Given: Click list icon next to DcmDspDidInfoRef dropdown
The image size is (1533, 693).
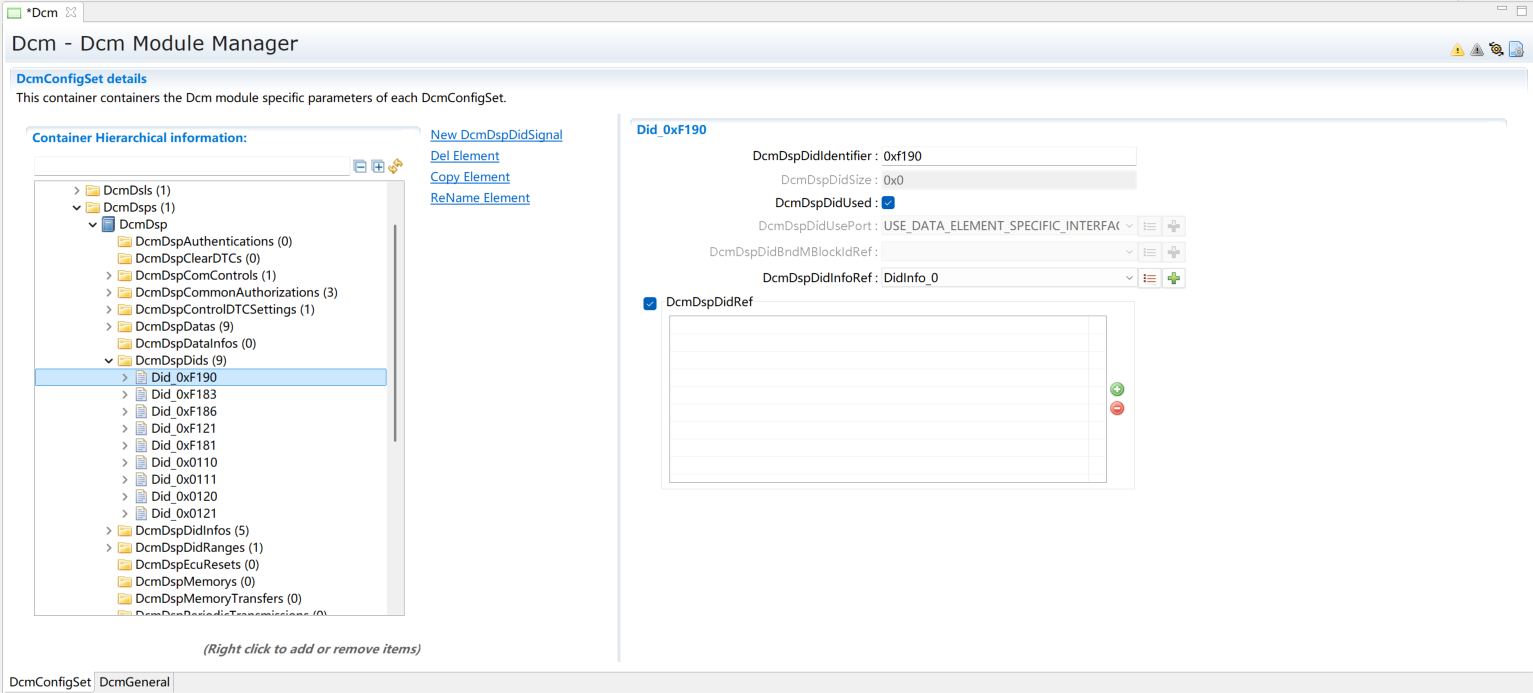Looking at the screenshot, I should coord(1150,278).
